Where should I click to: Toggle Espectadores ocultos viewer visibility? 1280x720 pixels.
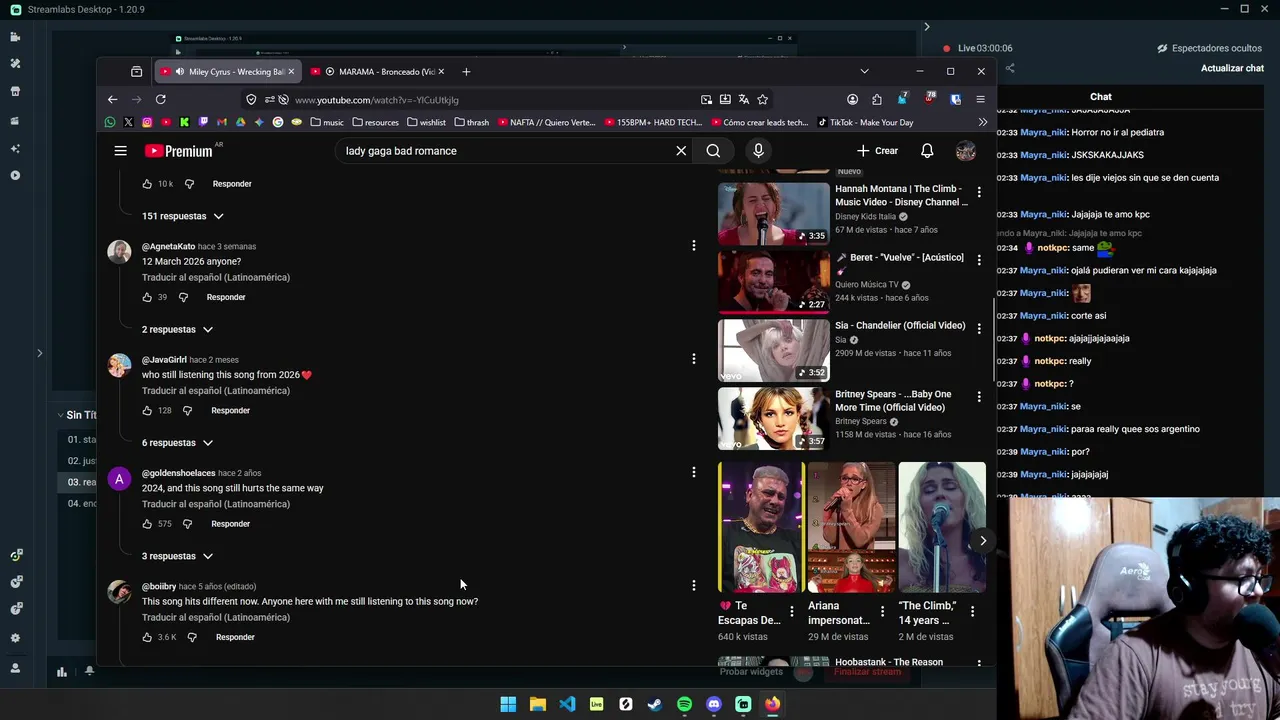(1209, 48)
